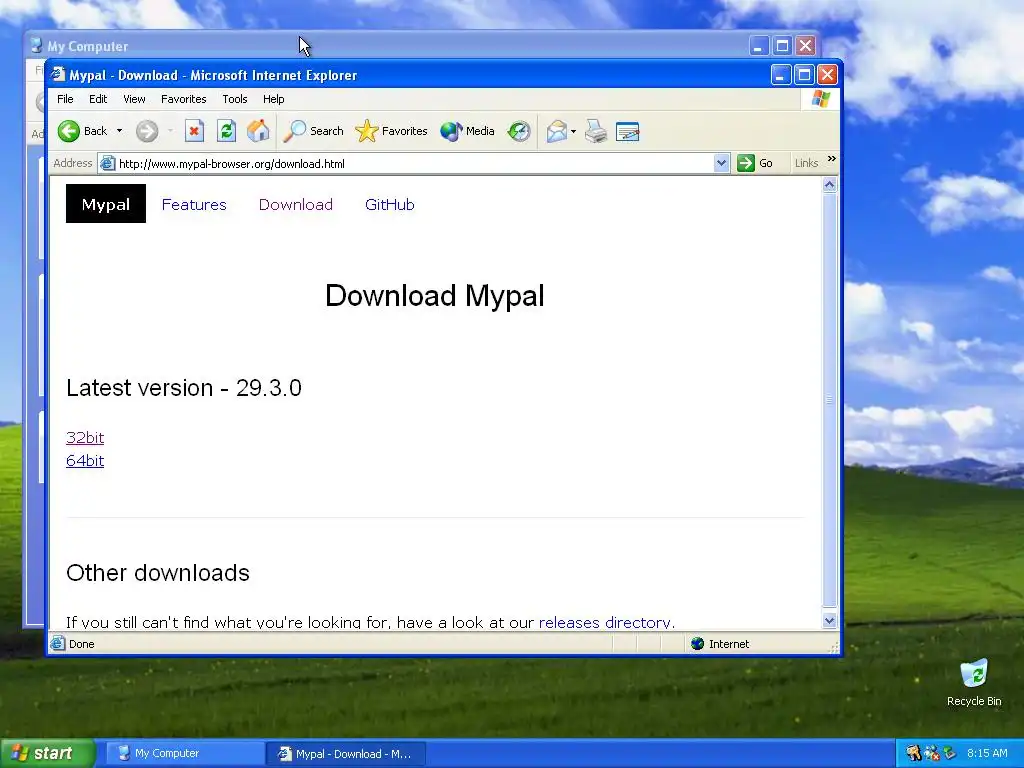Open the Edit menu
This screenshot has width=1024, height=768.
[x=98, y=99]
